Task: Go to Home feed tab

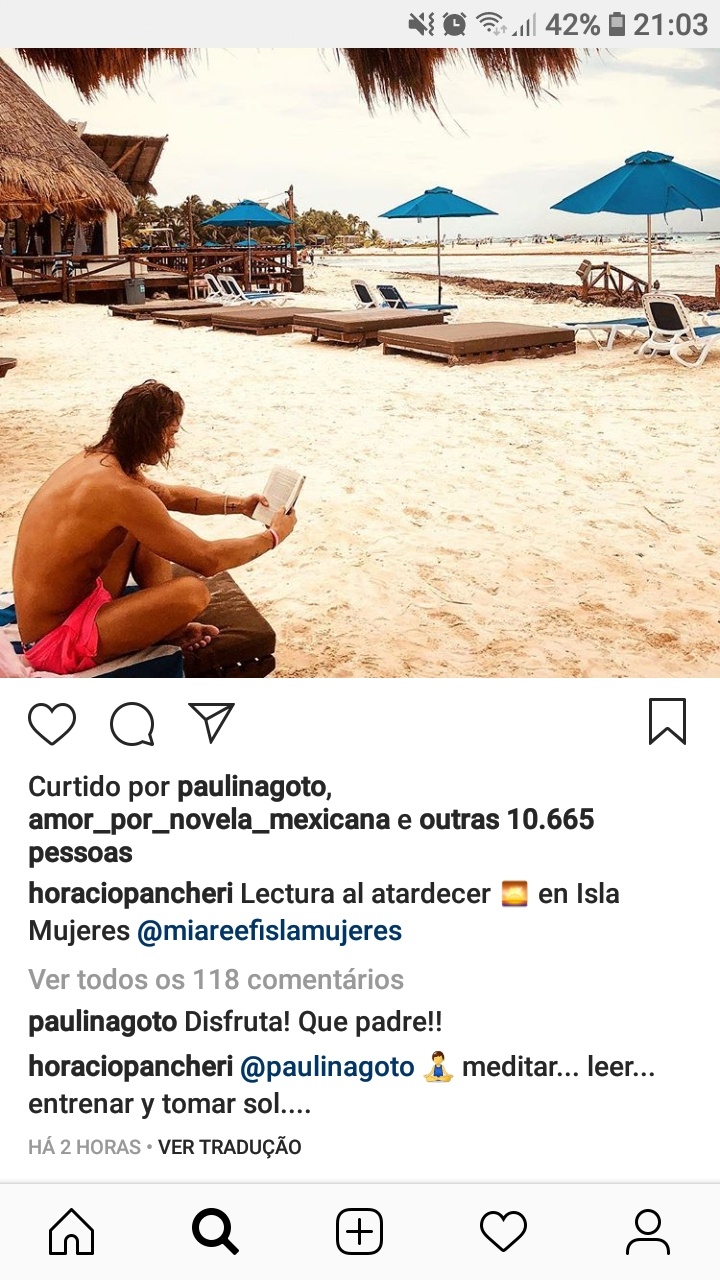Action: pyautogui.click(x=72, y=1231)
